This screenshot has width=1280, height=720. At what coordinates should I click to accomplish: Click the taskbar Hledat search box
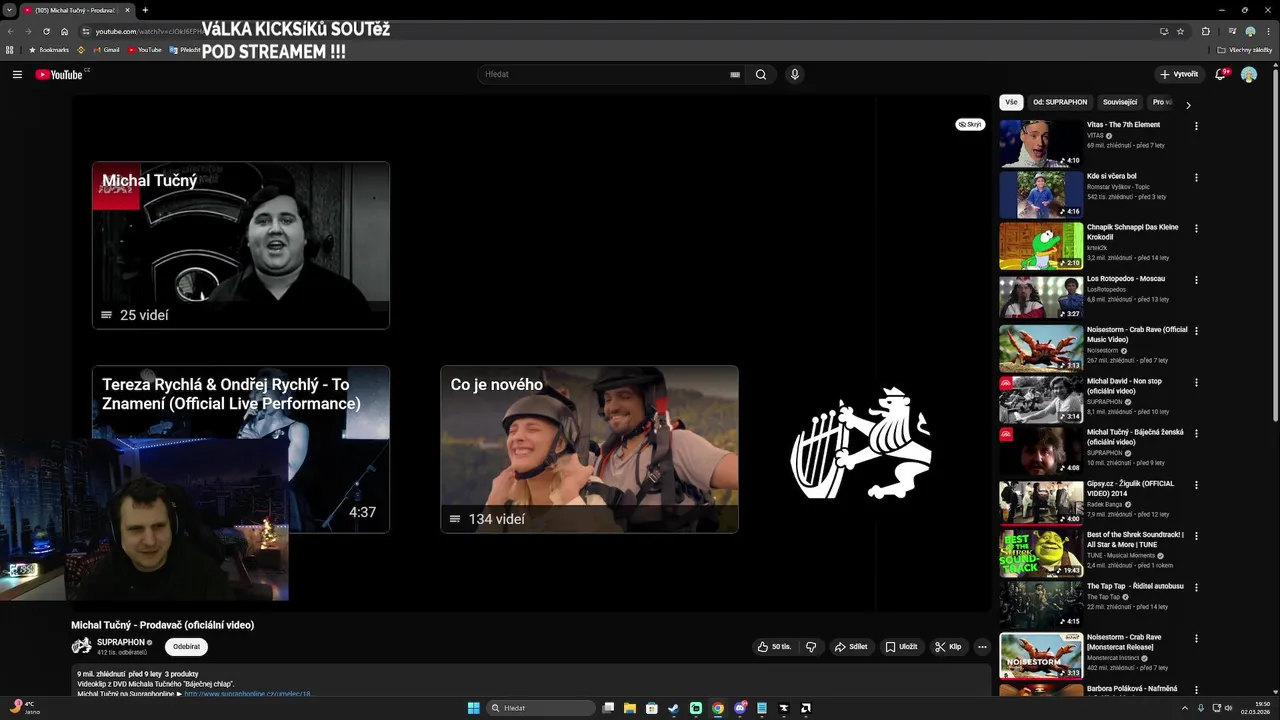pyautogui.click(x=541, y=708)
